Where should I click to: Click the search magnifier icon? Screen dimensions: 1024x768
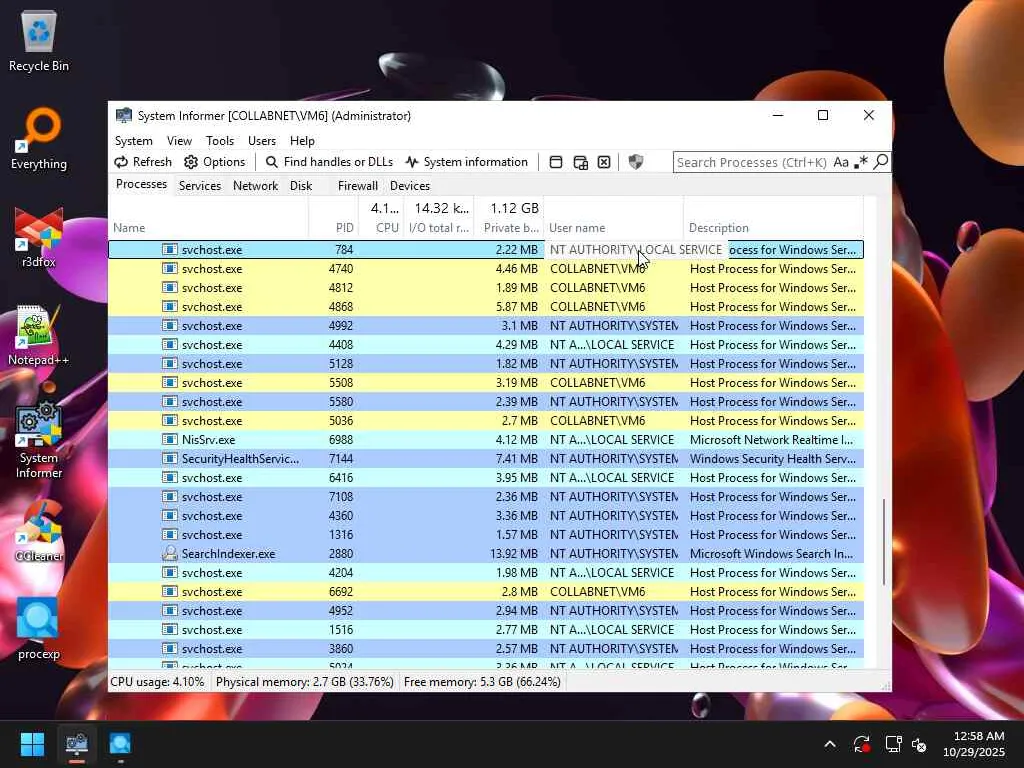point(881,161)
